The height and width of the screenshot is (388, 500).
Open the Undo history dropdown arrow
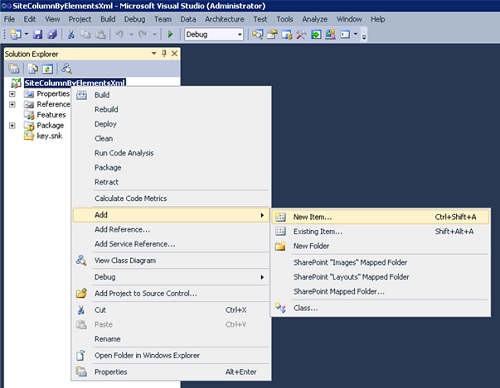click(x=131, y=34)
